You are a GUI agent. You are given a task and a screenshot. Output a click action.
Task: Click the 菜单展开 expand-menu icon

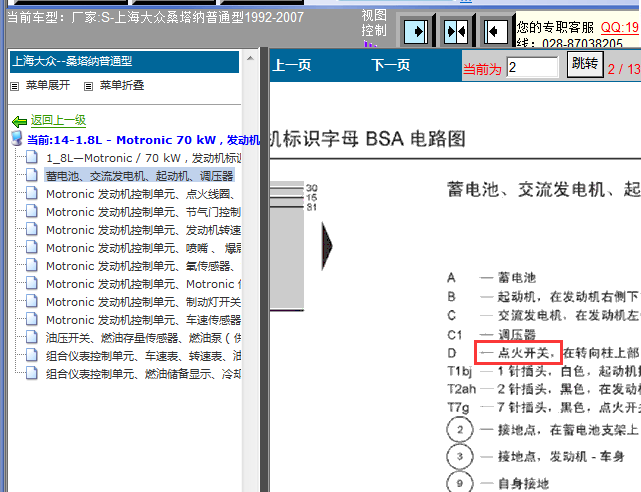(x=15, y=86)
